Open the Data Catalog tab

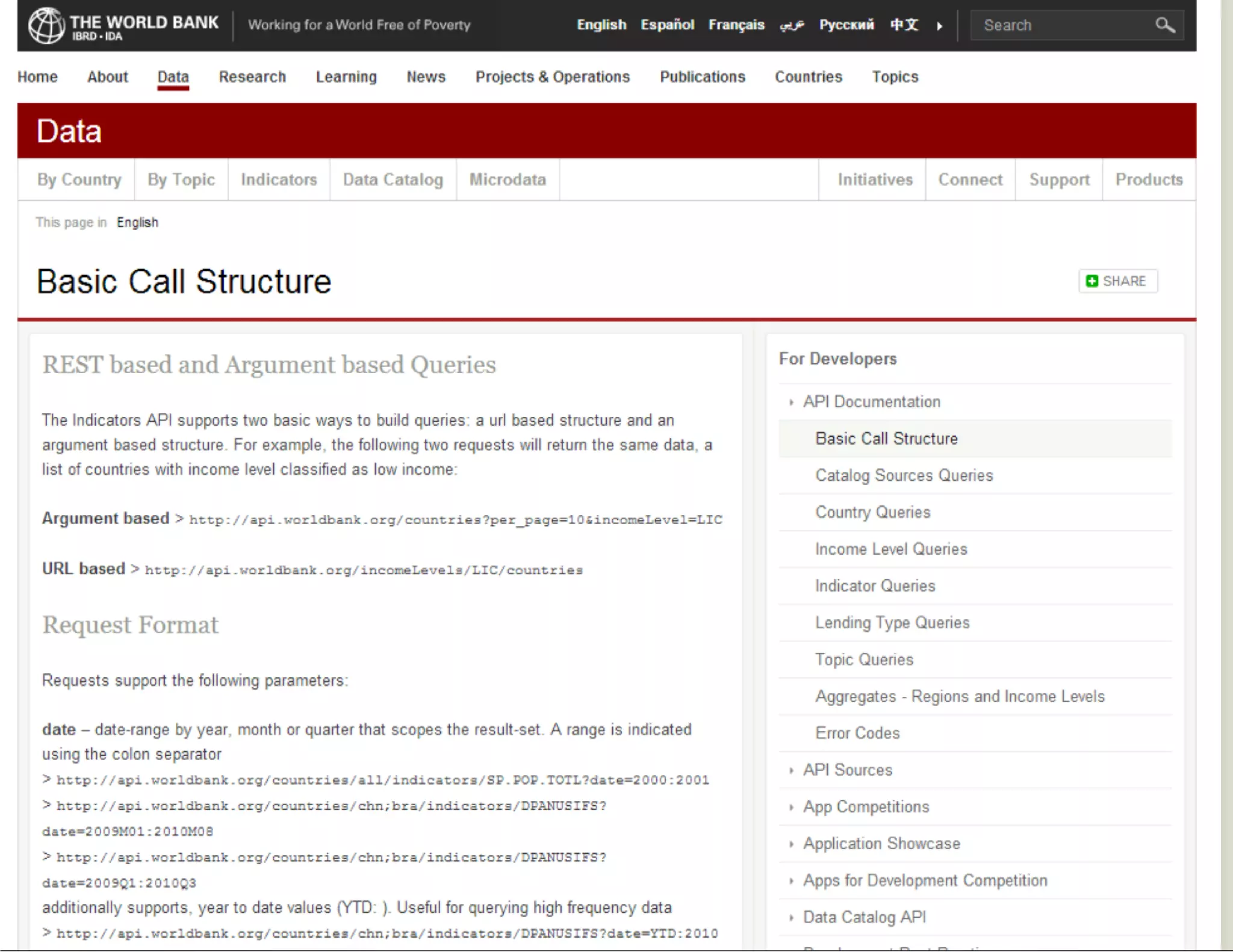[393, 179]
